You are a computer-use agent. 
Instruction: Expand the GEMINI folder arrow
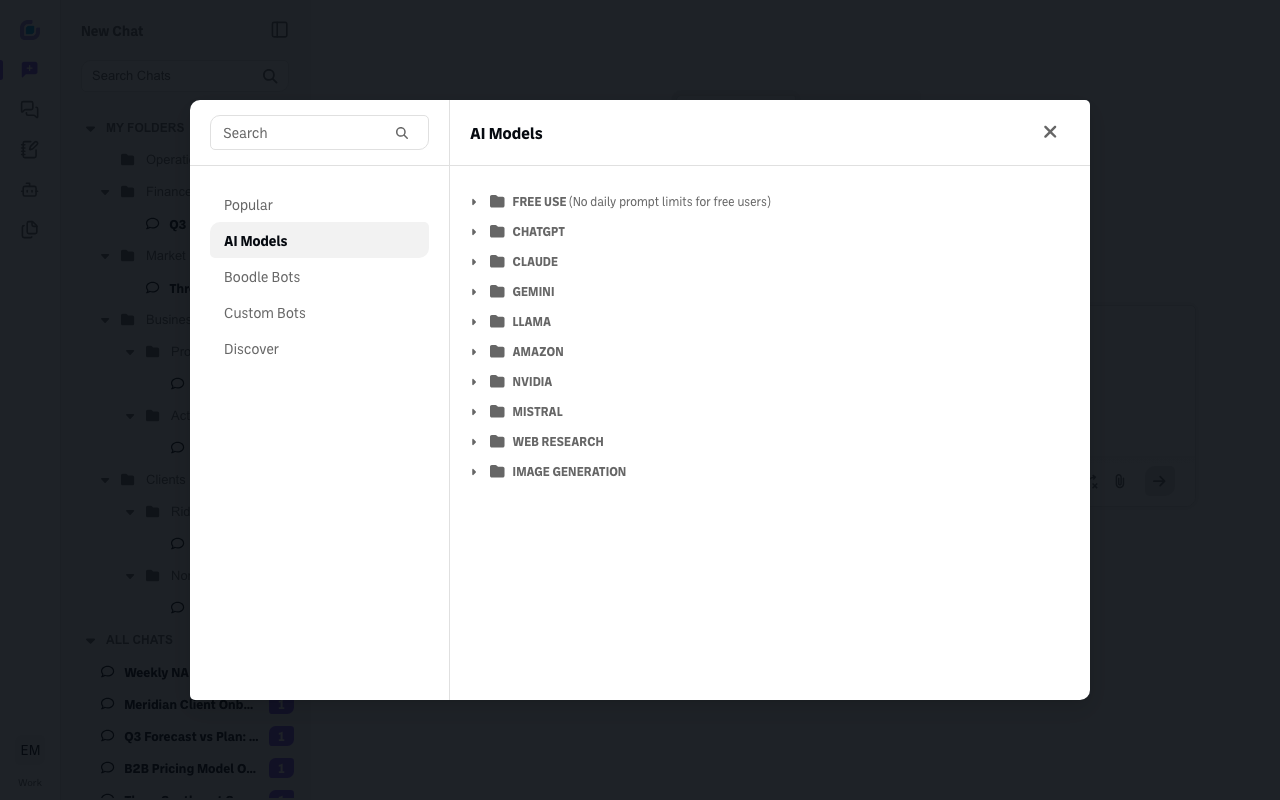(x=474, y=292)
